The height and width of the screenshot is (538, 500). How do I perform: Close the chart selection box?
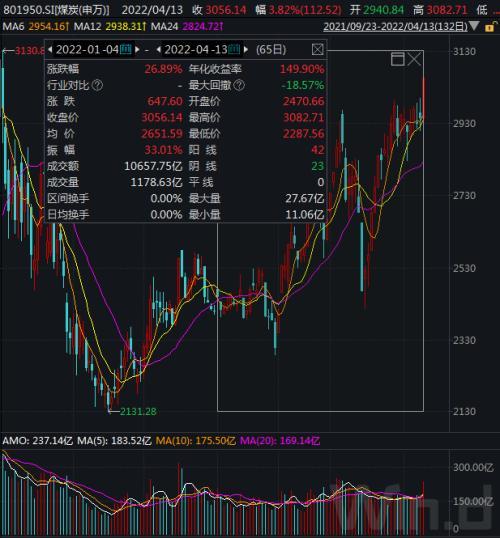point(414,59)
